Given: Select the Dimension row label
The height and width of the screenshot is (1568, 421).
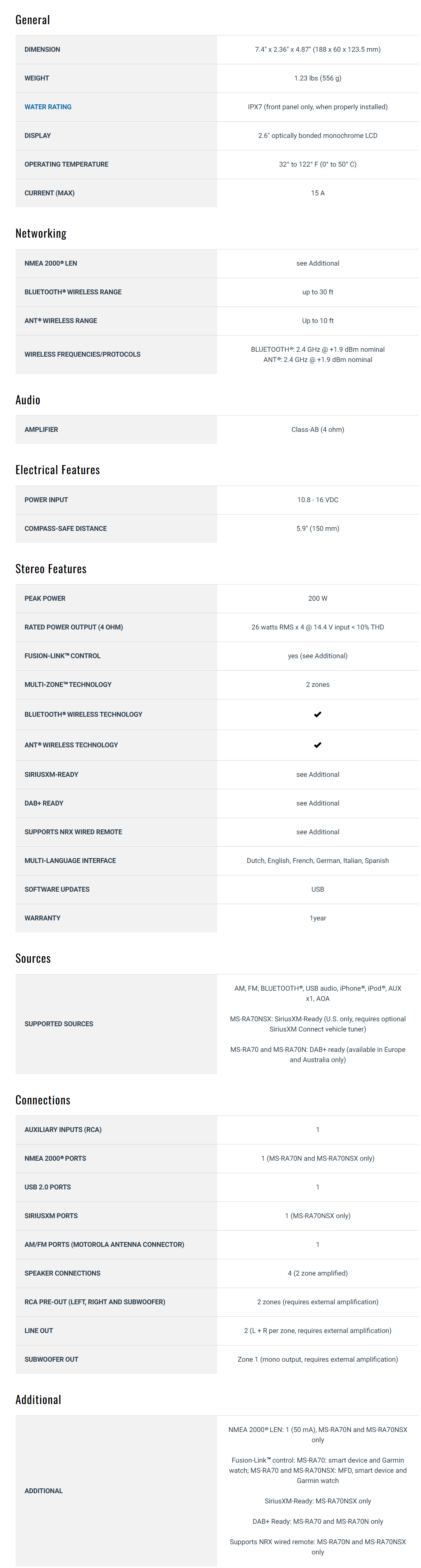Looking at the screenshot, I should pyautogui.click(x=42, y=50).
